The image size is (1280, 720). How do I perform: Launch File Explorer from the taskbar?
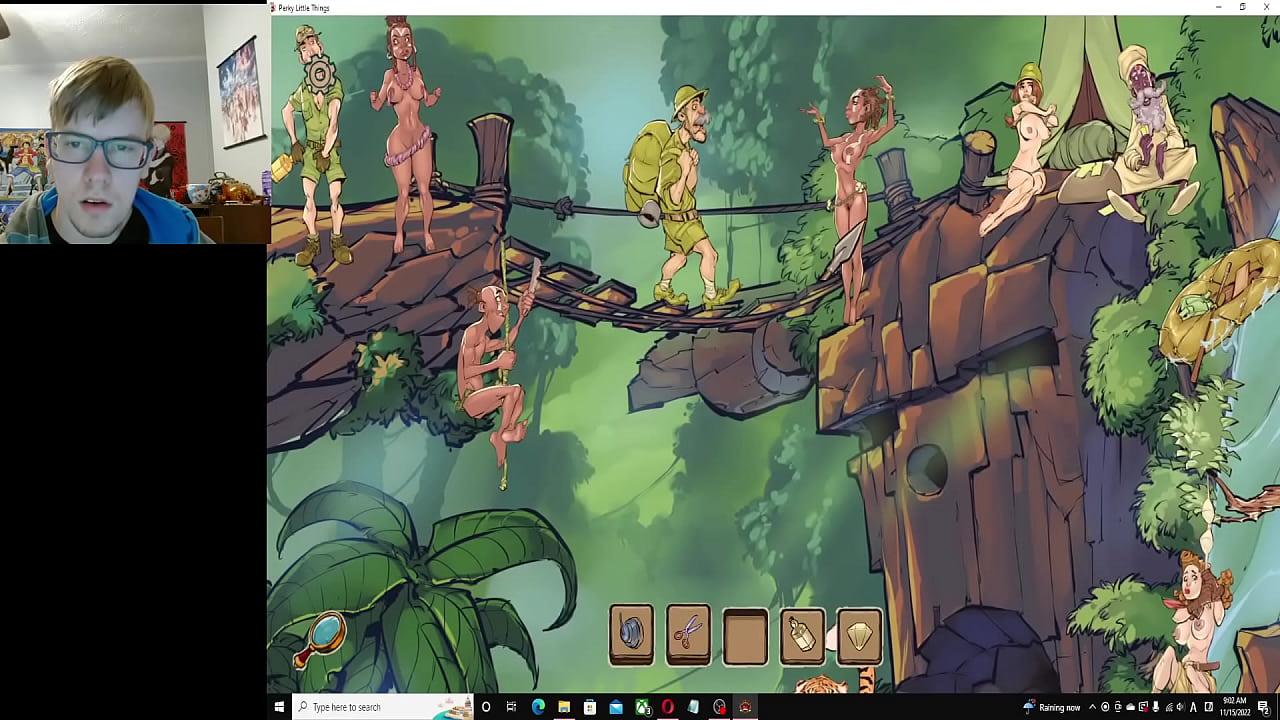coord(564,707)
